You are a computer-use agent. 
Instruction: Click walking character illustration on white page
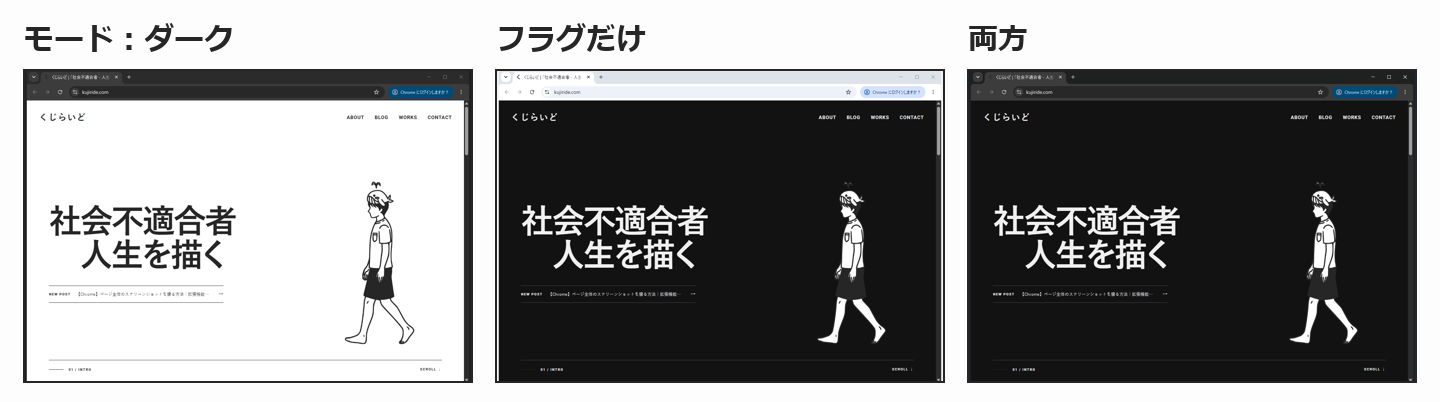379,263
